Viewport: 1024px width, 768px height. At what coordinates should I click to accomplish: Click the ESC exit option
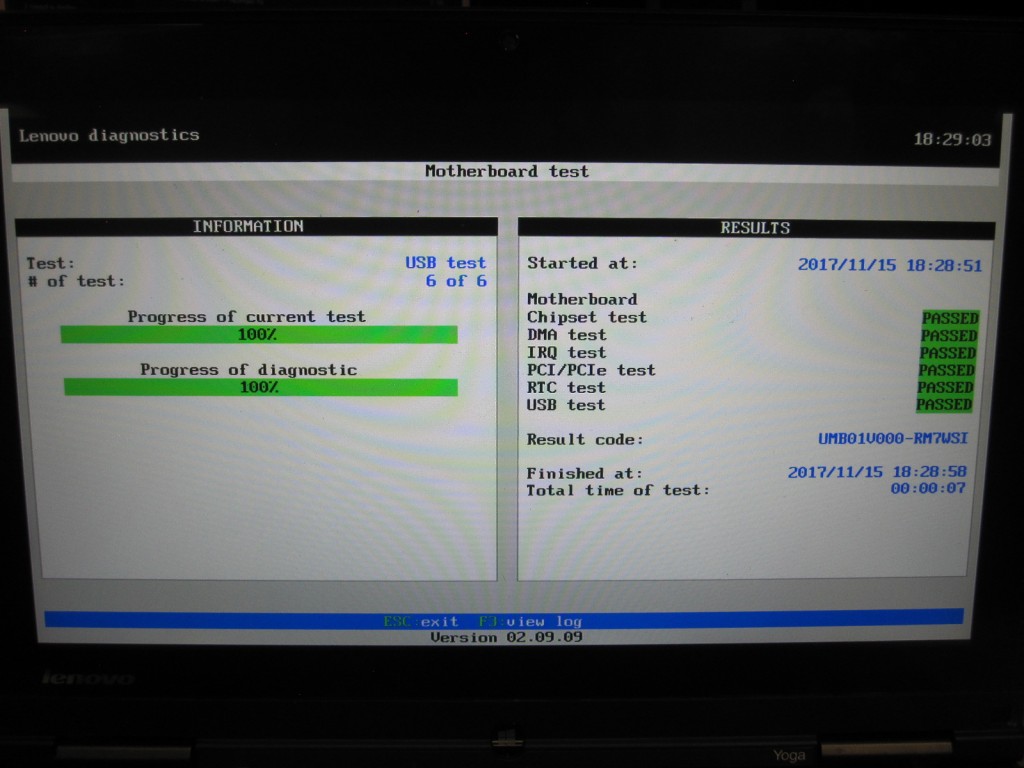421,621
